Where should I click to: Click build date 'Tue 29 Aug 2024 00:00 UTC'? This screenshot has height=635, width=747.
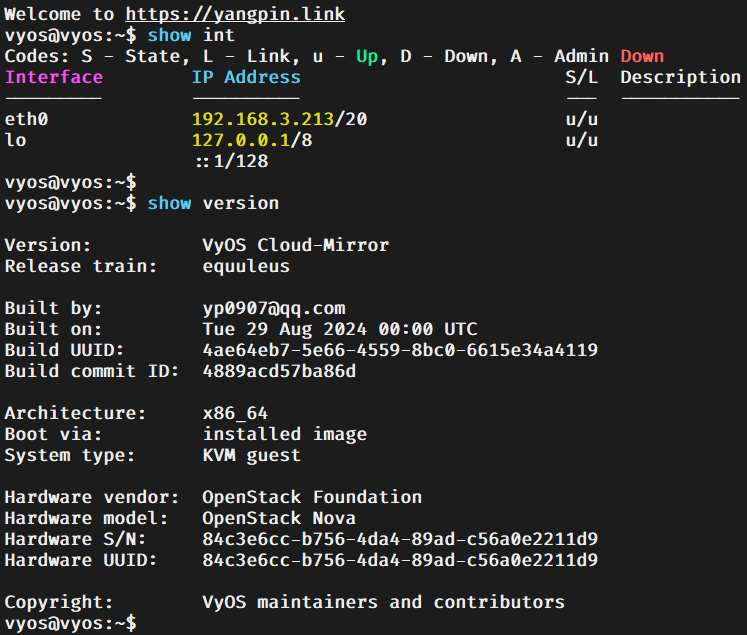coord(340,329)
